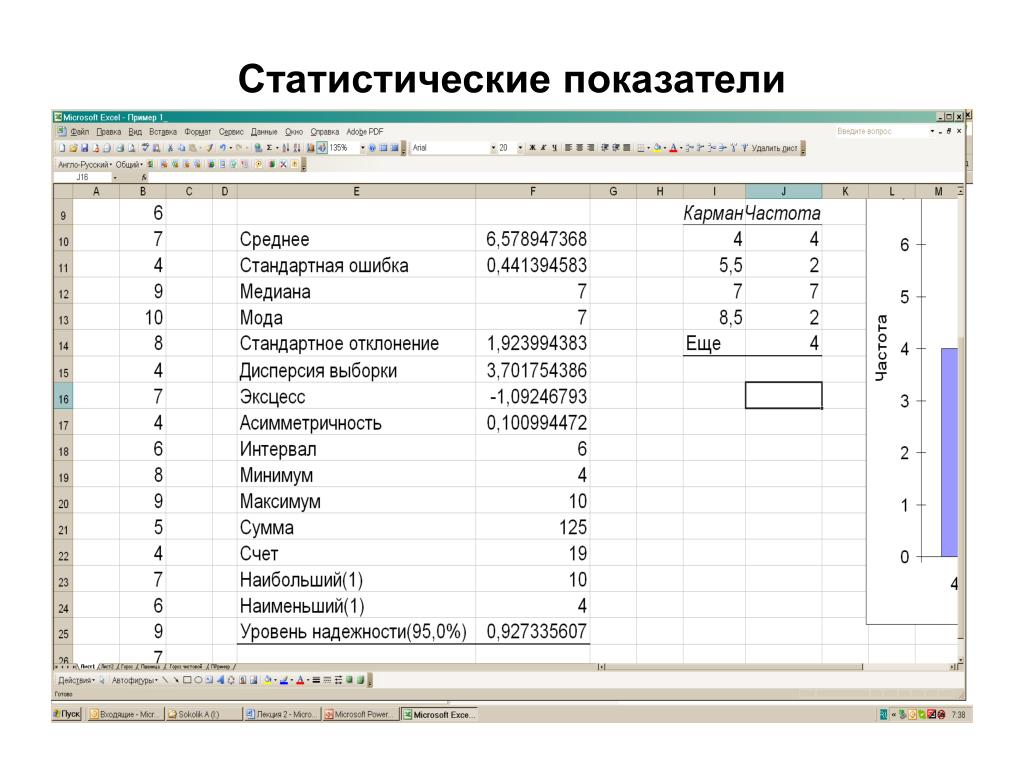Select the selected cell J16
1024x768 pixels.
click(x=784, y=396)
